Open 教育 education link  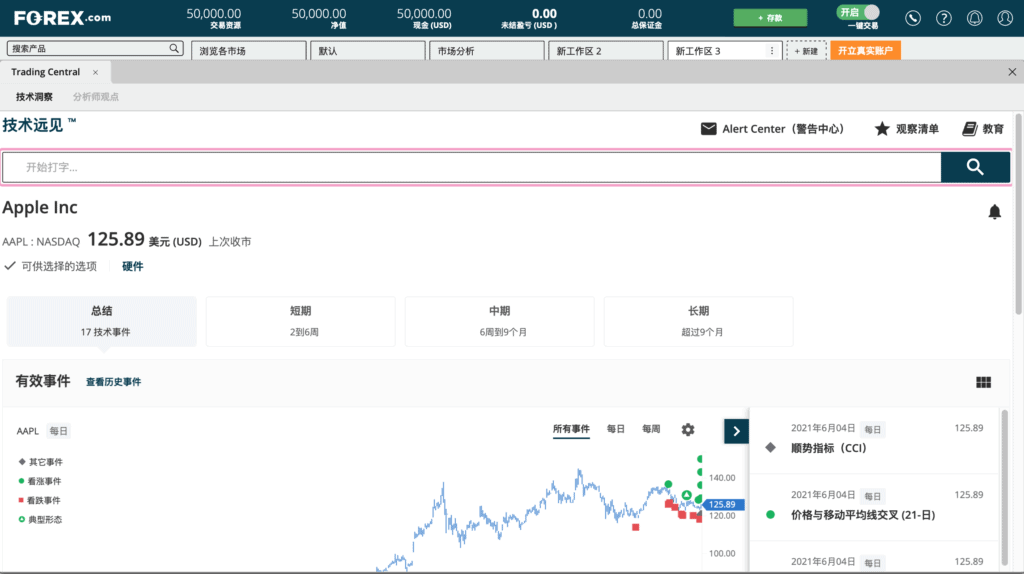pos(993,129)
